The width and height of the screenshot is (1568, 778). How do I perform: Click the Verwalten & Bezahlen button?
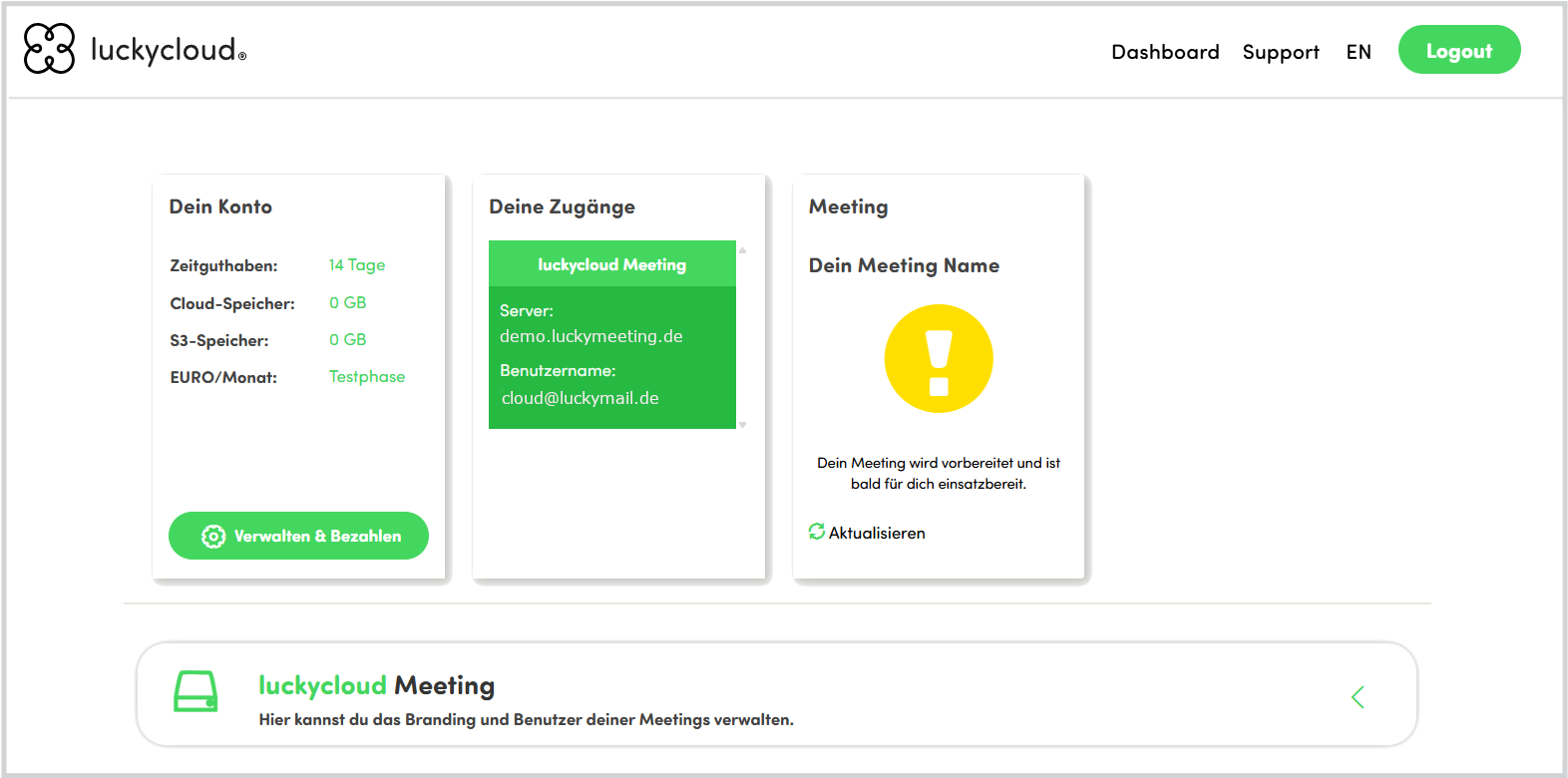[298, 536]
